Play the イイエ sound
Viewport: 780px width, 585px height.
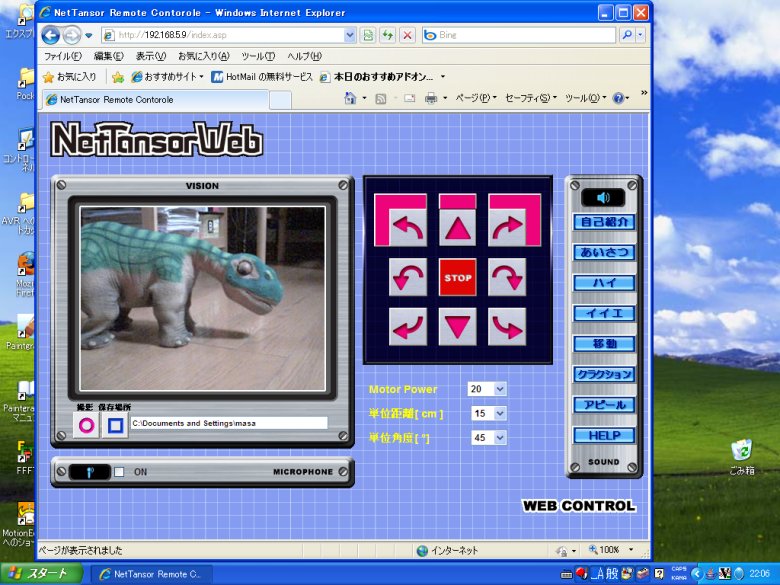tap(604, 313)
